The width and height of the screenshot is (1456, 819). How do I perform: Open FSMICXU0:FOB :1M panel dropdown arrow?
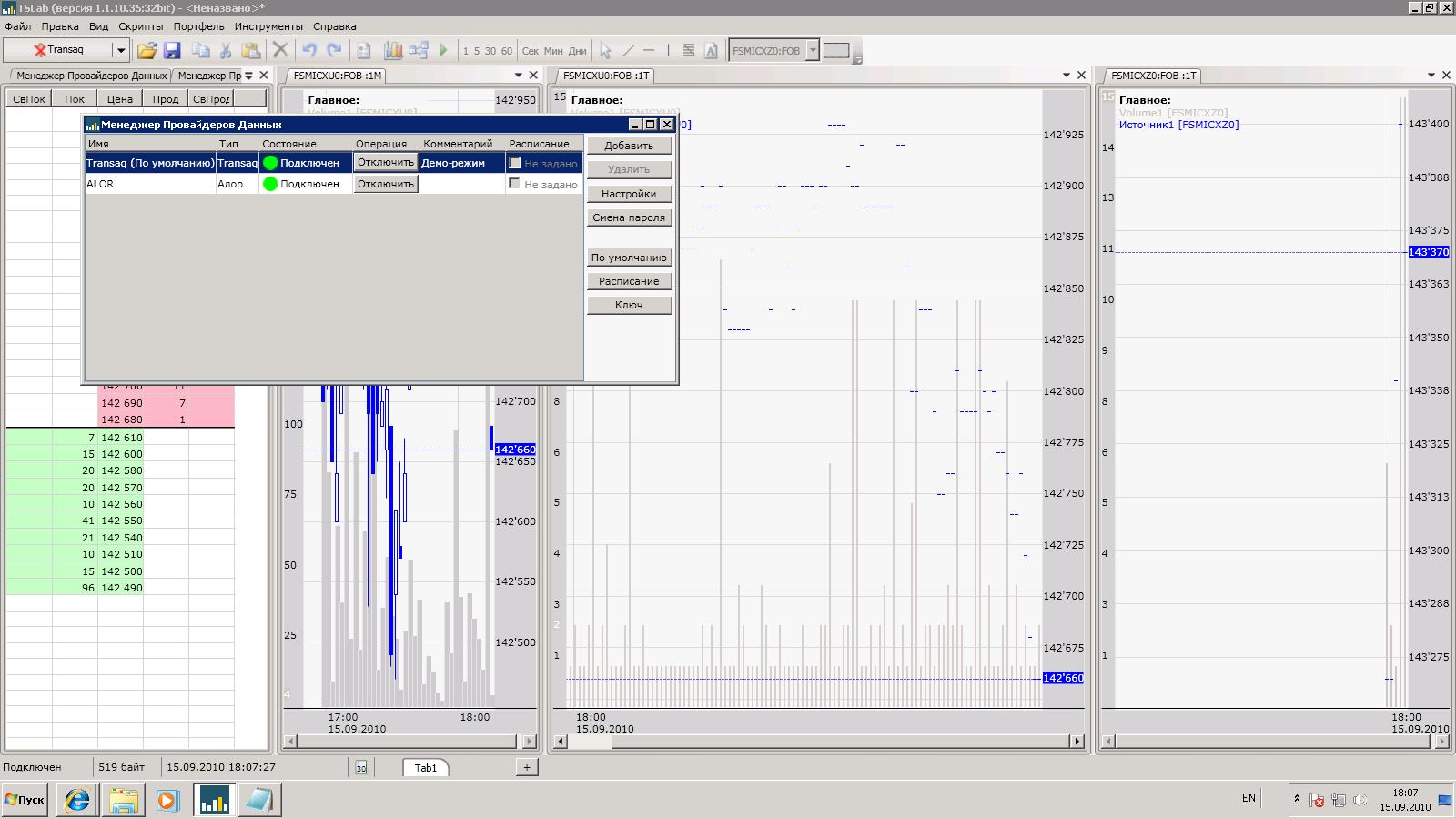click(x=519, y=76)
